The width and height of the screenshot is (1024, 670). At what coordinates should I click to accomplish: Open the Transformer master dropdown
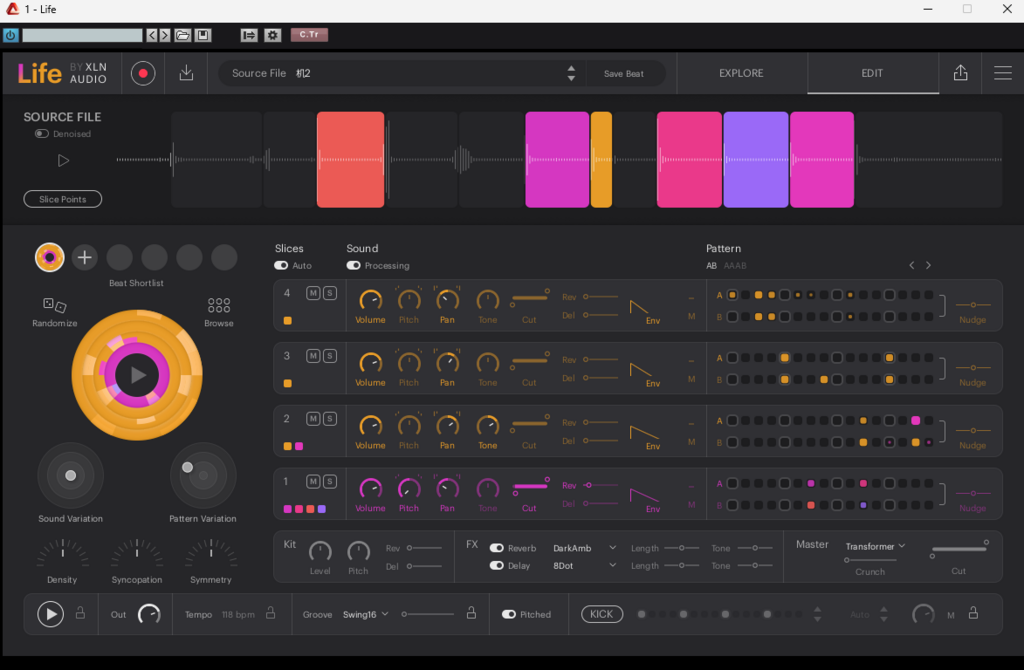pyautogui.click(x=875, y=546)
